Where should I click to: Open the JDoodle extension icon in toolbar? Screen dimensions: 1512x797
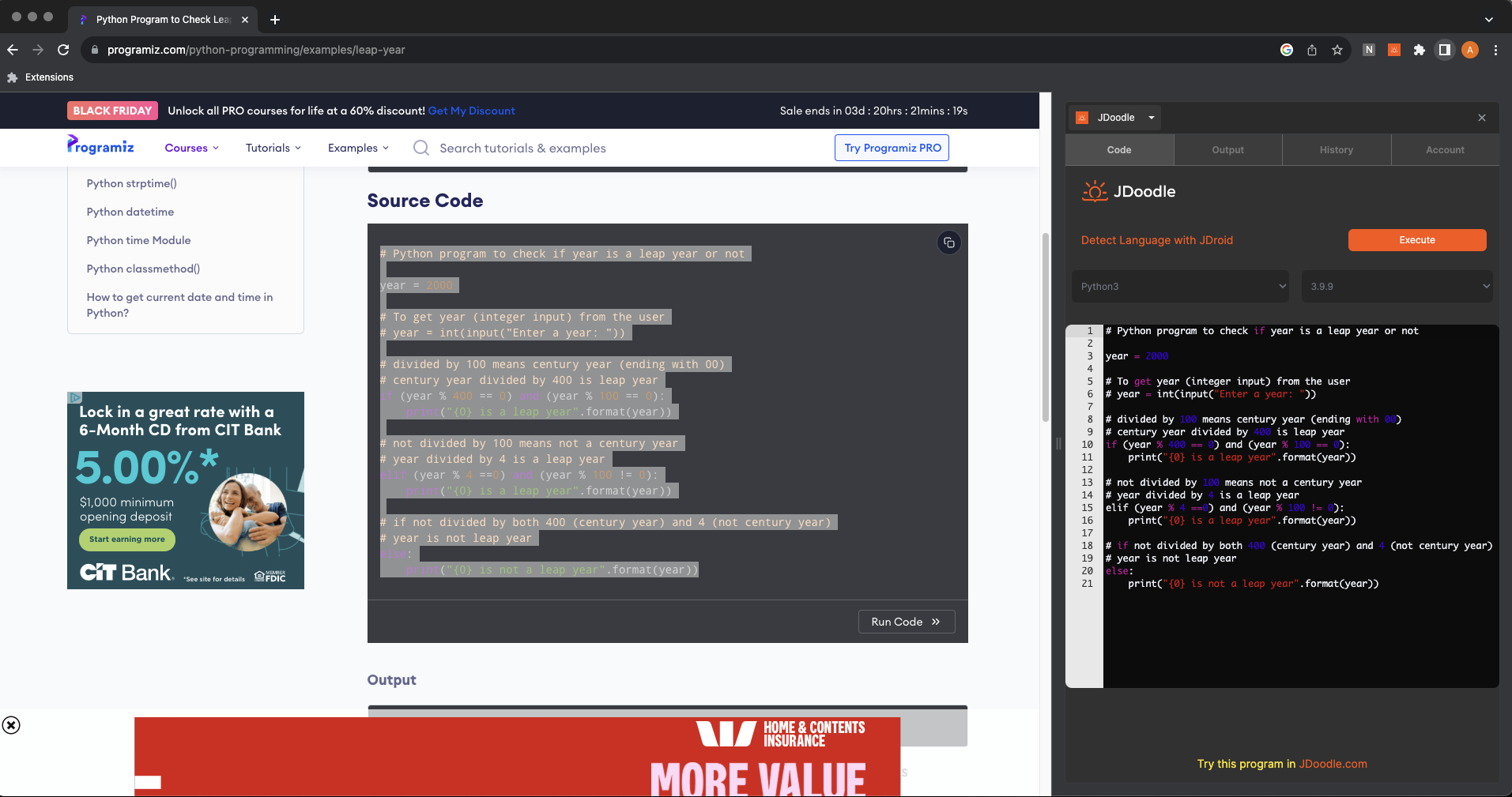[1394, 50]
